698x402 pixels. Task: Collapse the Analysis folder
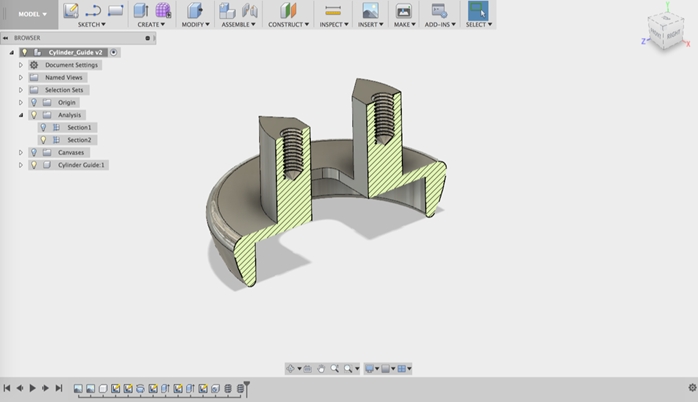(20, 115)
